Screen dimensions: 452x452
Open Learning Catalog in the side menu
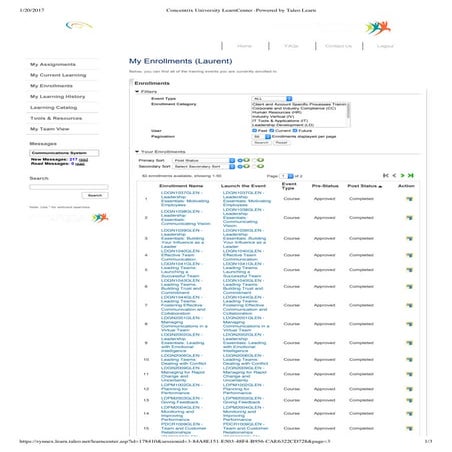point(53,107)
